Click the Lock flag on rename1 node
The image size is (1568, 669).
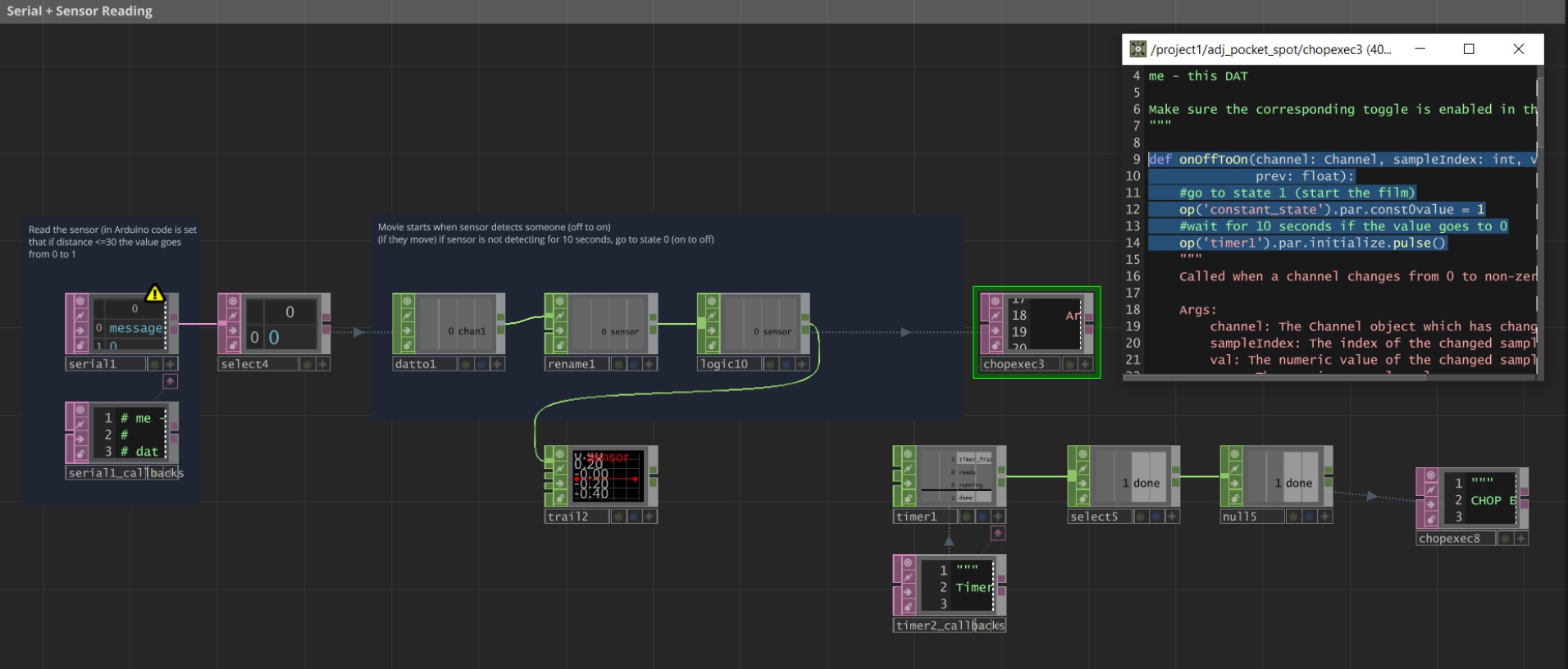(560, 344)
